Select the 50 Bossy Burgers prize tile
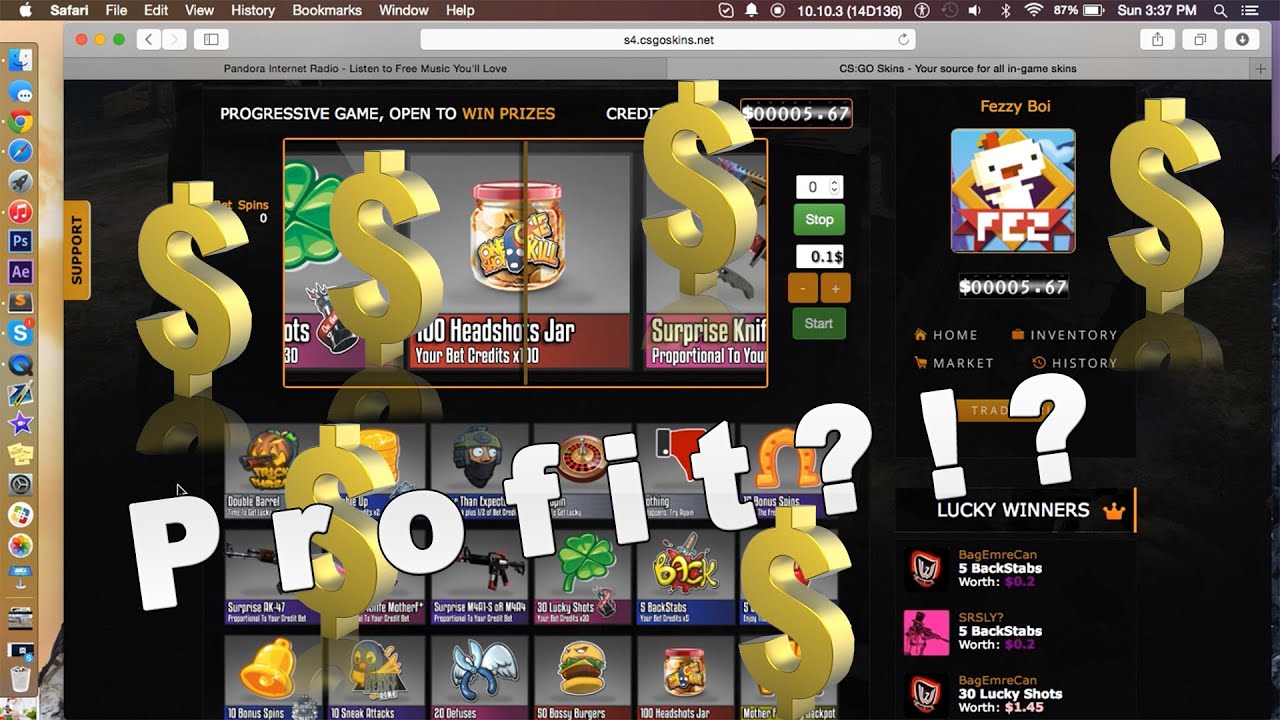Screen dimensions: 1280x720 point(583,678)
